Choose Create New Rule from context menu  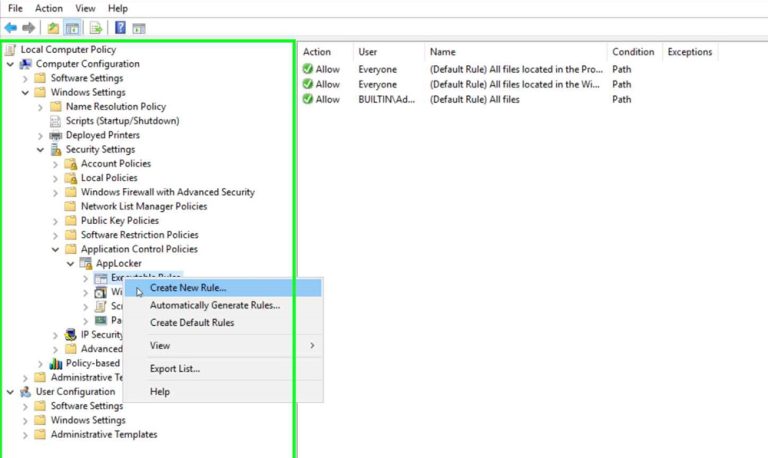pyautogui.click(x=188, y=288)
